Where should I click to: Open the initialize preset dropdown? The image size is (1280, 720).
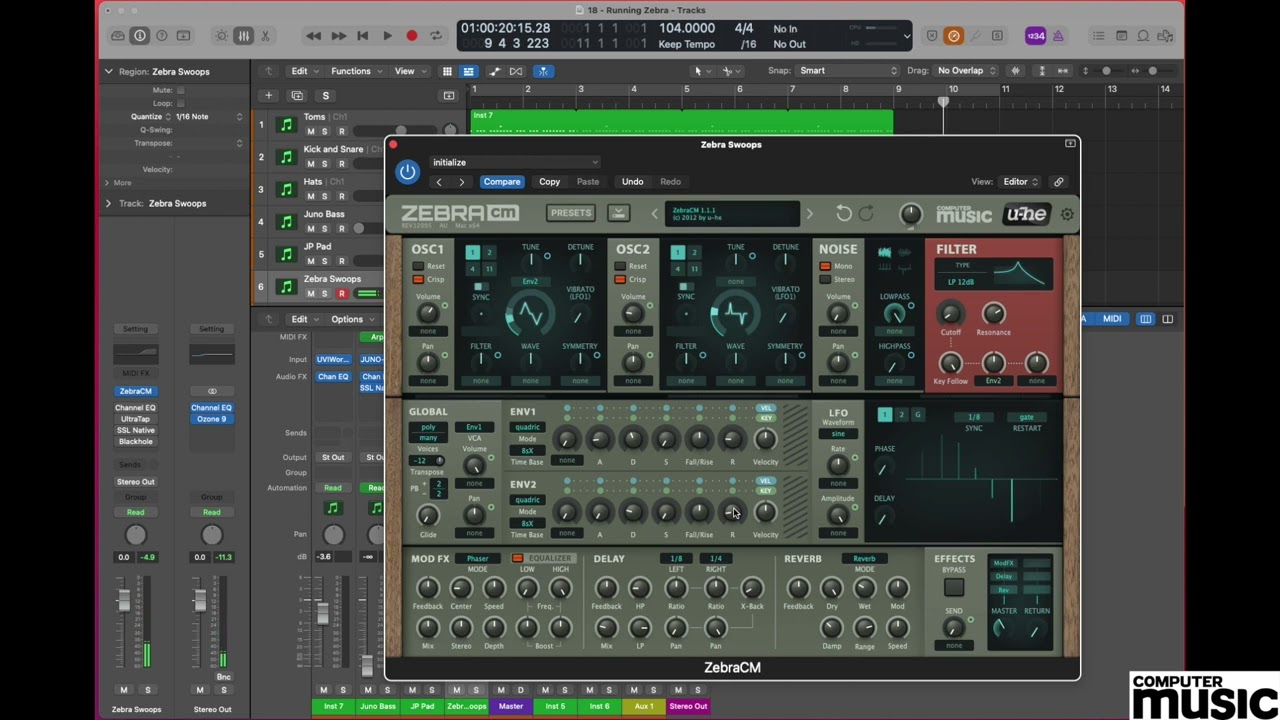515,162
